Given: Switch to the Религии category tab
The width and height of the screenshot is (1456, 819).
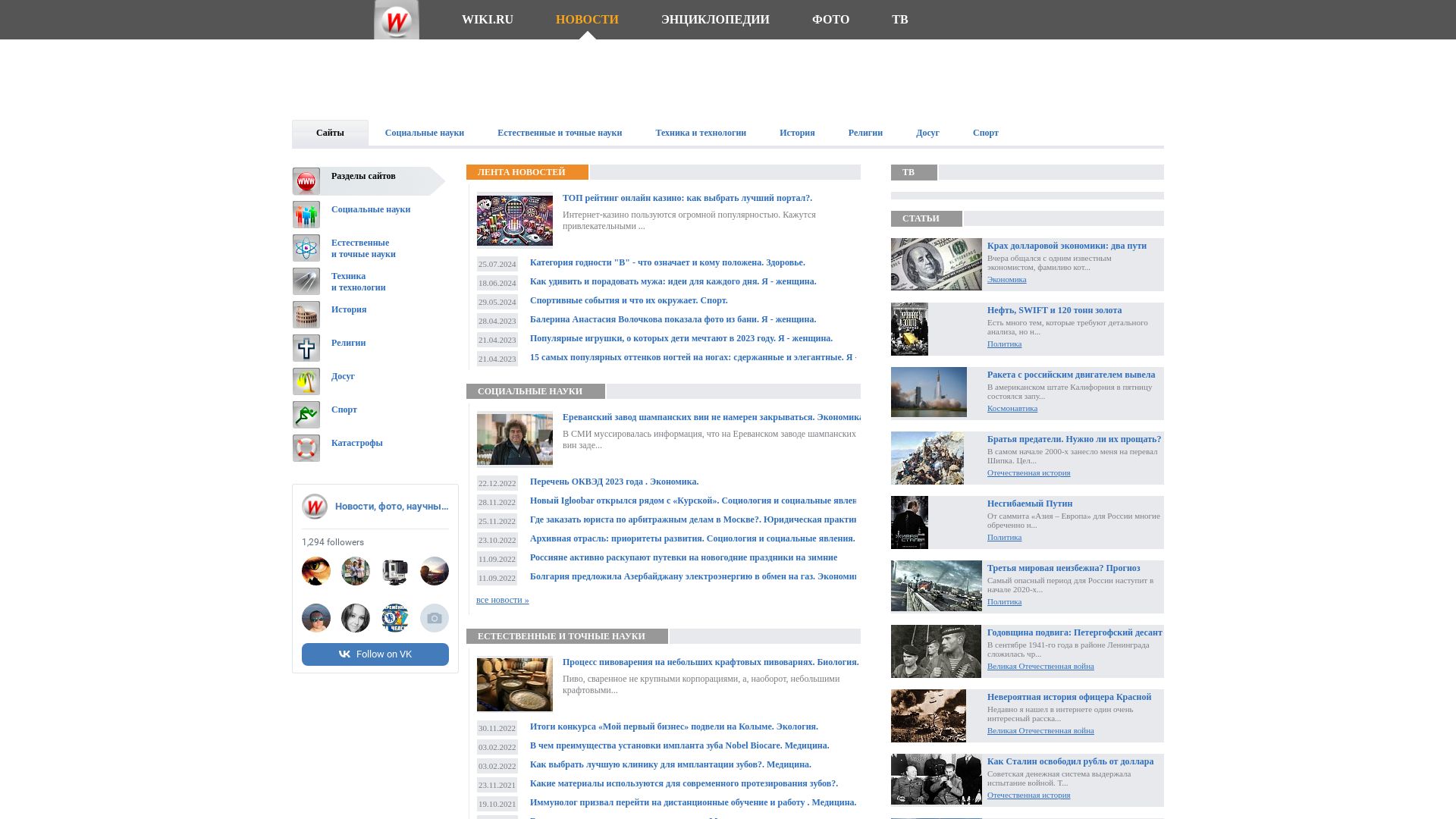Looking at the screenshot, I should (x=864, y=132).
